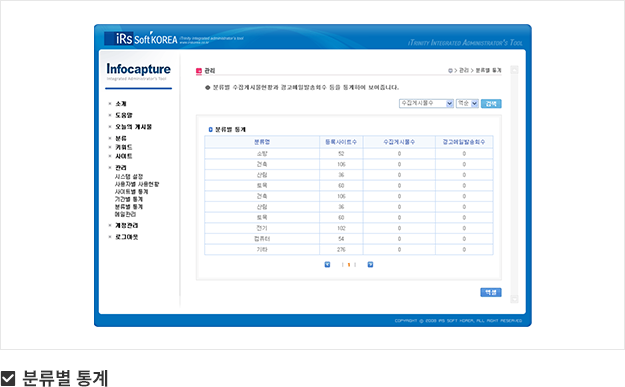Open 기간별 통계 in the sidebar

click(129, 199)
